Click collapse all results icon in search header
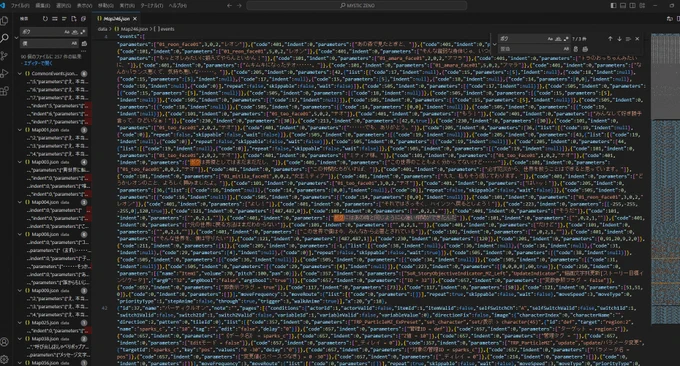Viewport: 680px width, 366px height. (x=83, y=19)
